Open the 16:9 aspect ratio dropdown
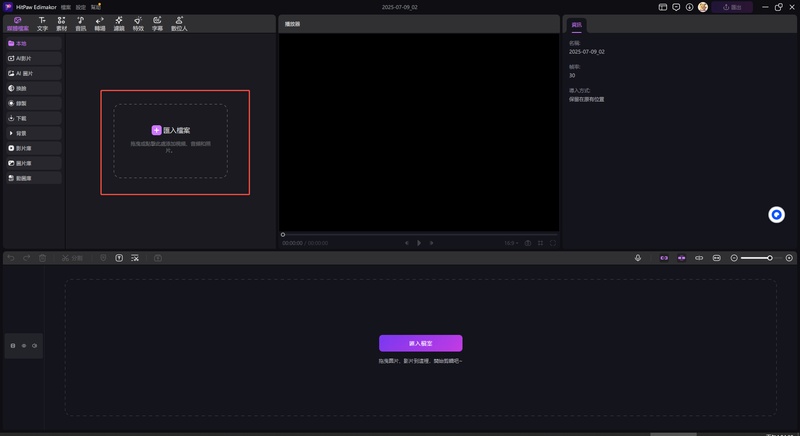Screen dimensions: 800x436 click(511, 243)
